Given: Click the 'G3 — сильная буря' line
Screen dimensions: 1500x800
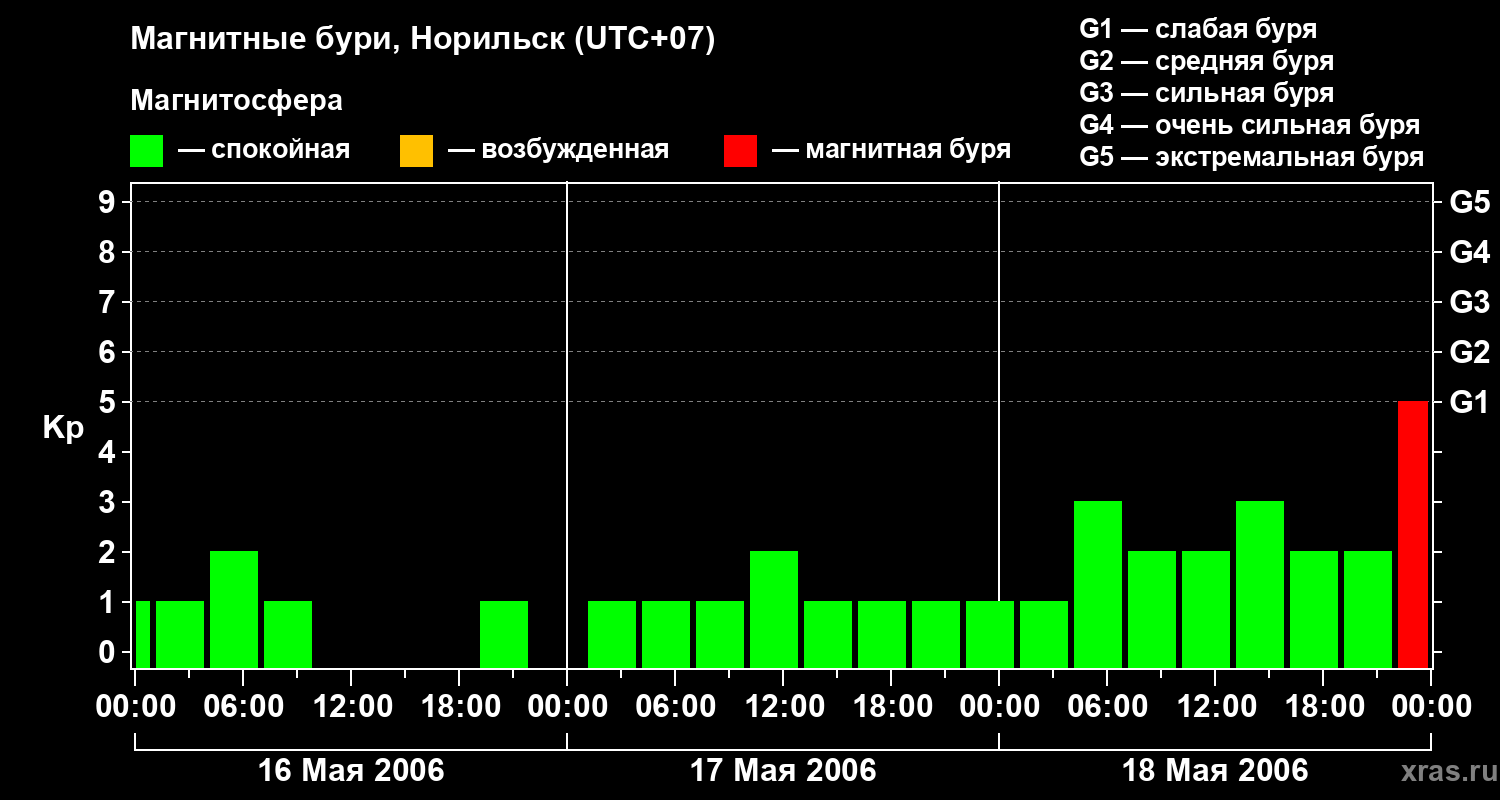Looking at the screenshot, I should point(1207,93).
